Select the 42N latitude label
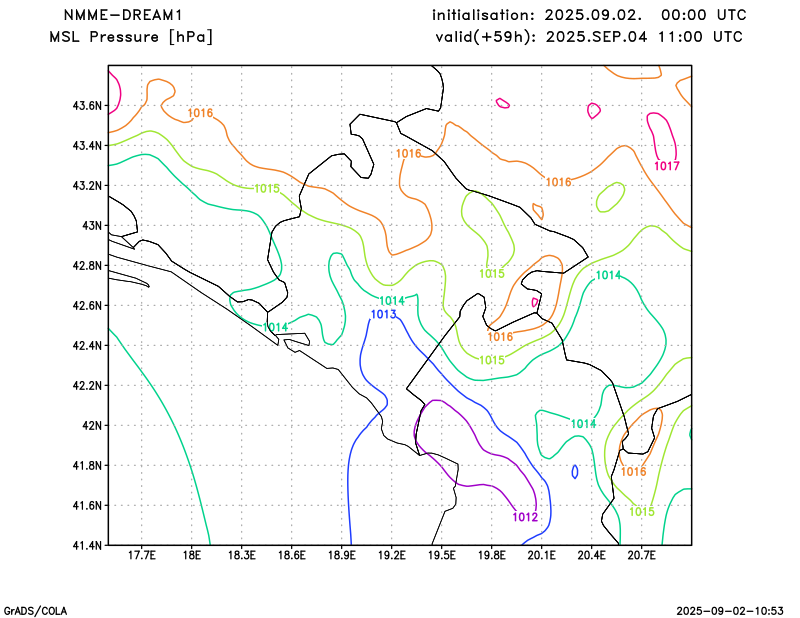 [92, 426]
